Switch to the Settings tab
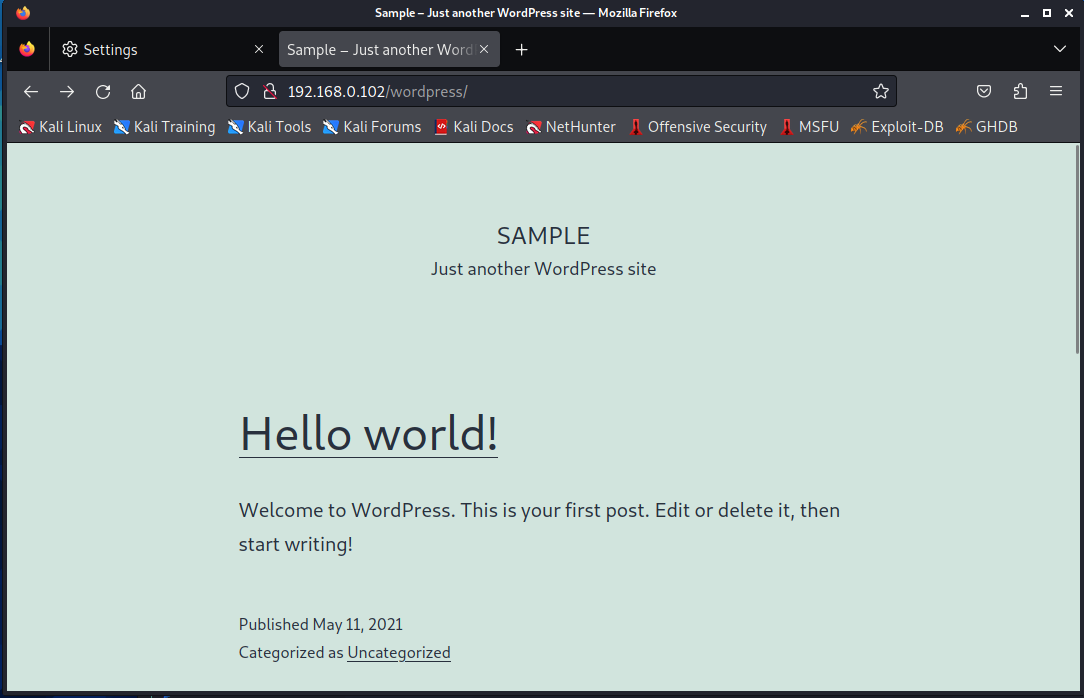The width and height of the screenshot is (1084, 698). coord(150,49)
